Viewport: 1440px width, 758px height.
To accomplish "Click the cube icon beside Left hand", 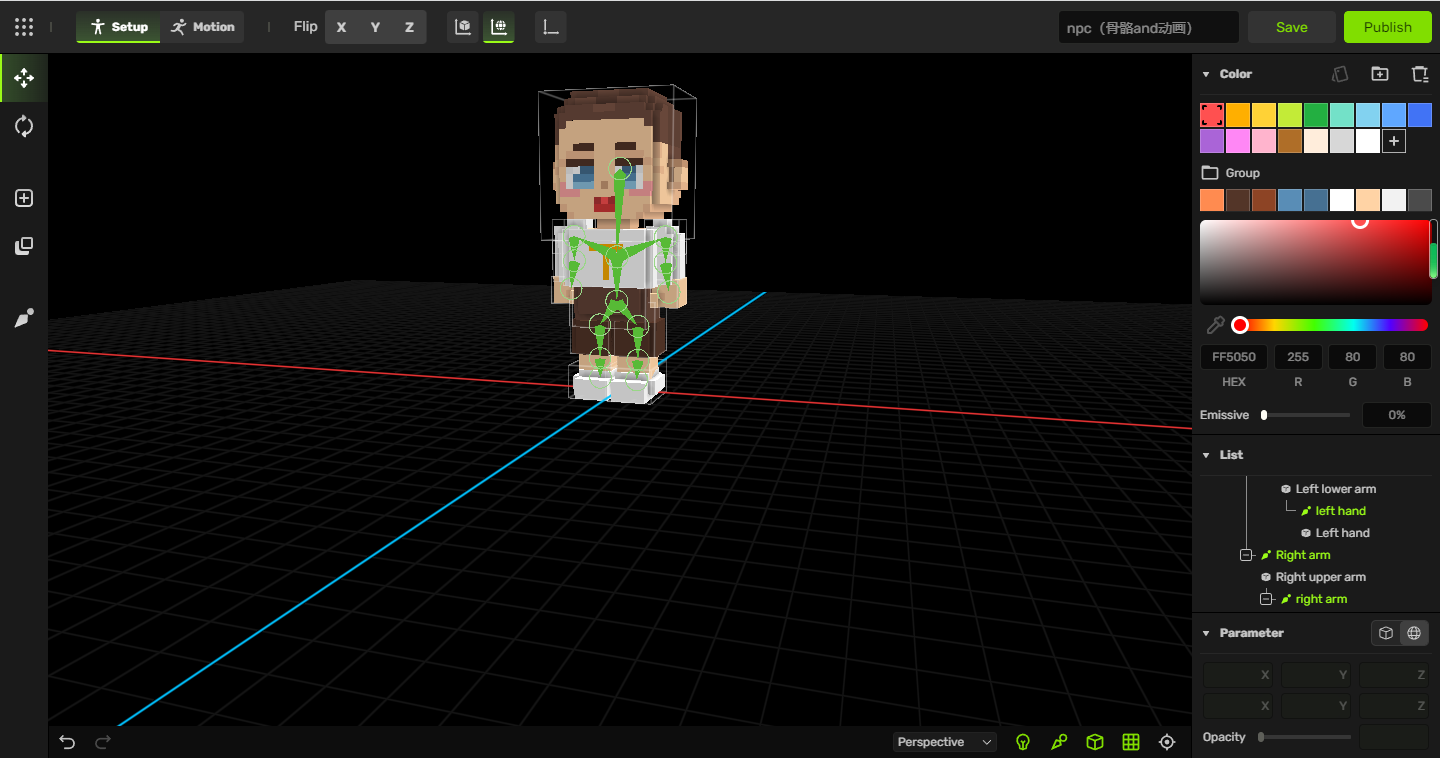I will (x=1306, y=533).
